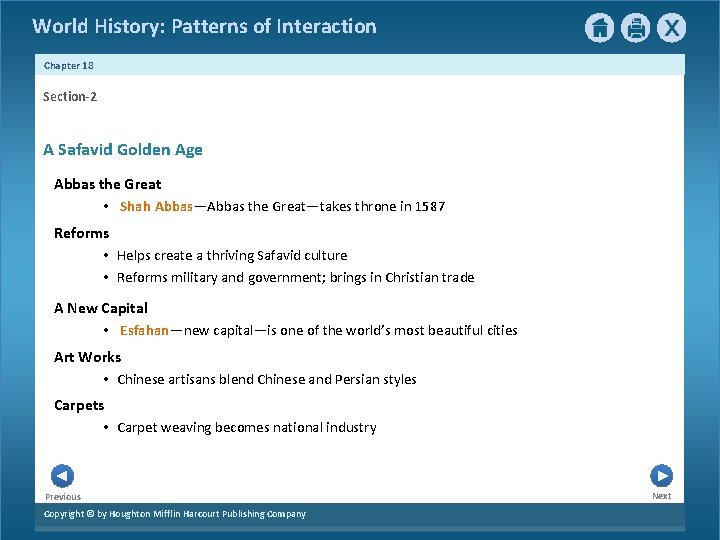Screen dimensions: 720x540
Task: Click the title World History: Patterns of Interaction
Action: [x=204, y=26]
